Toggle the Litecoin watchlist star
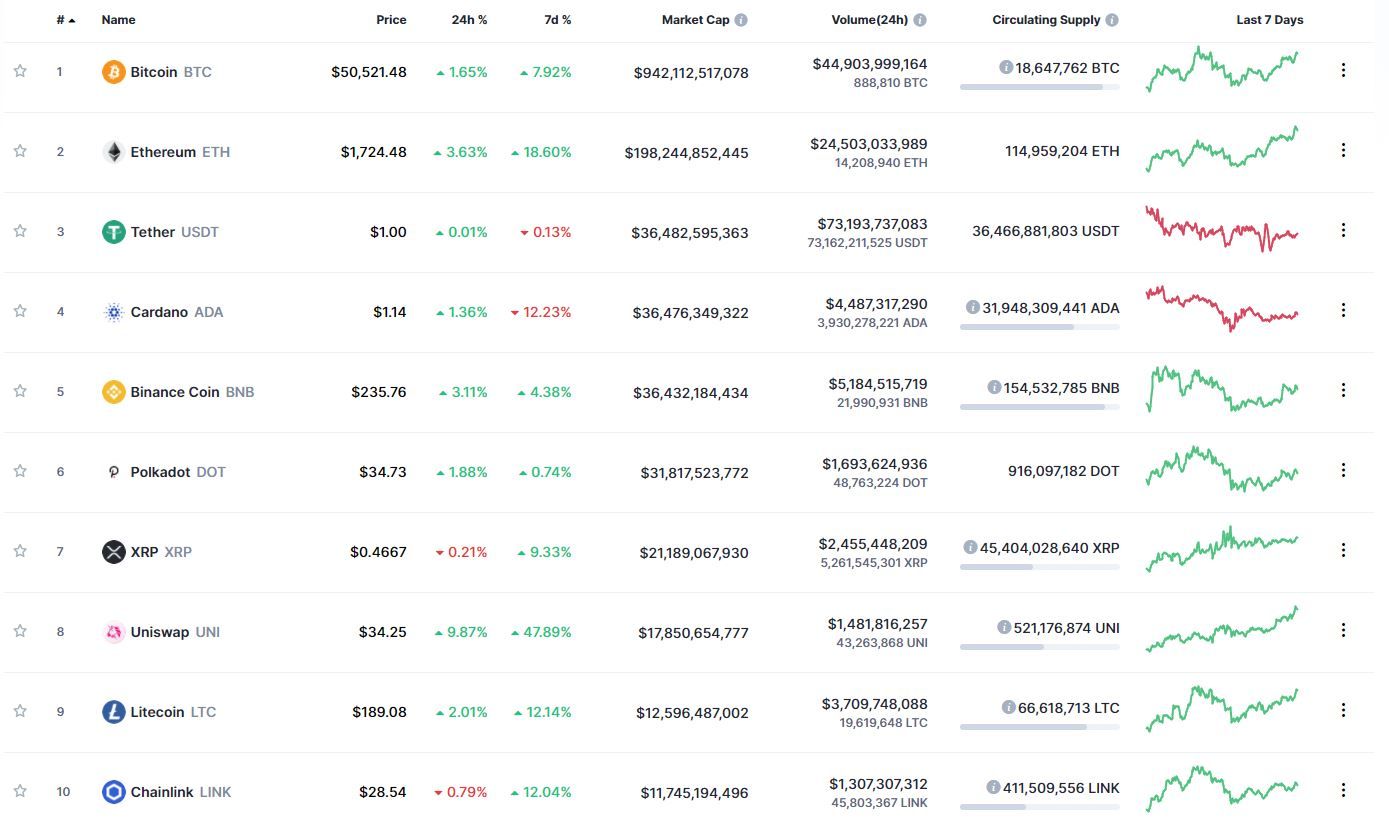 tap(20, 711)
